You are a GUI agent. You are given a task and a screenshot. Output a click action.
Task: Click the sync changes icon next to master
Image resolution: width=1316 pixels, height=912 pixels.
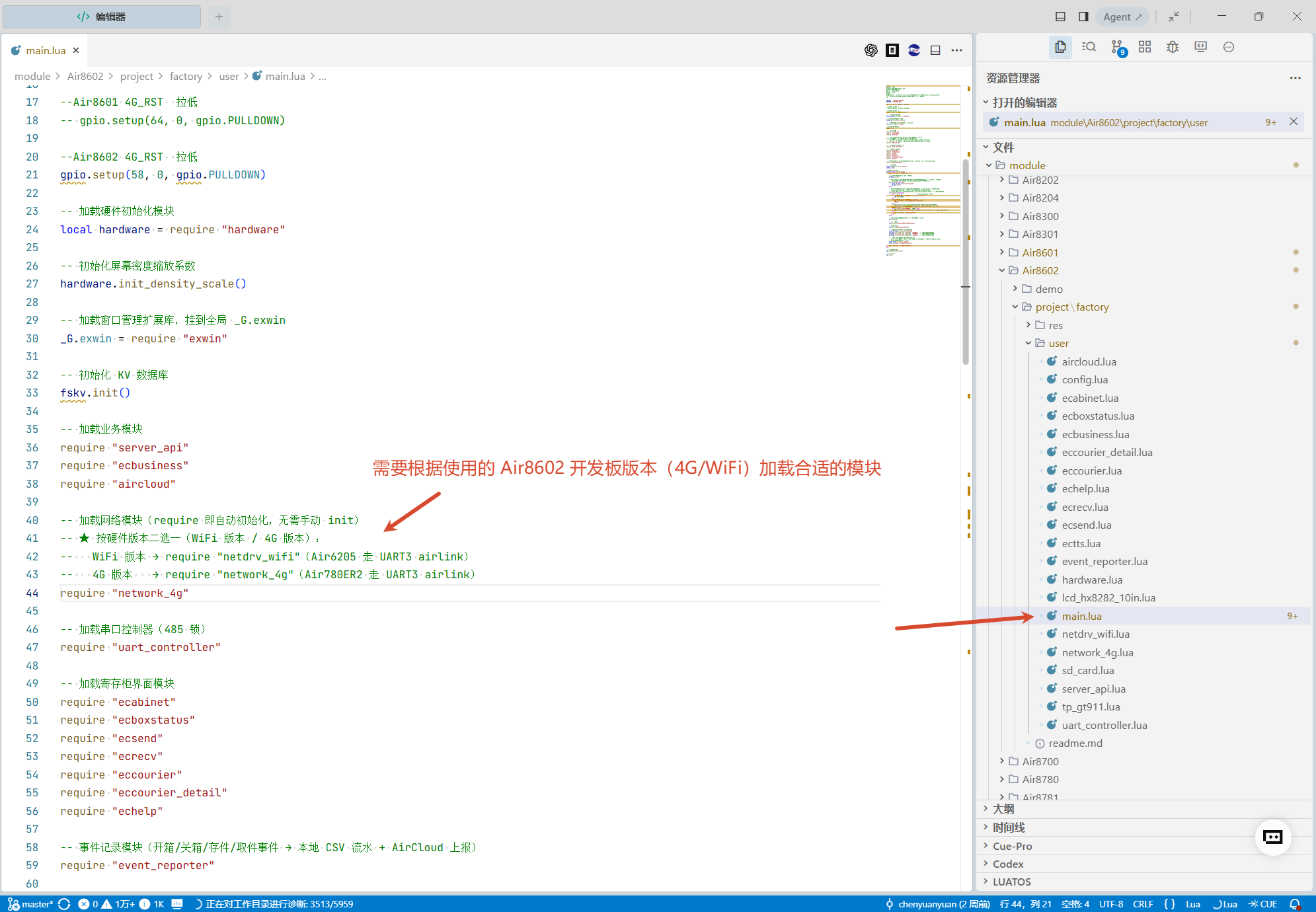[x=64, y=904]
